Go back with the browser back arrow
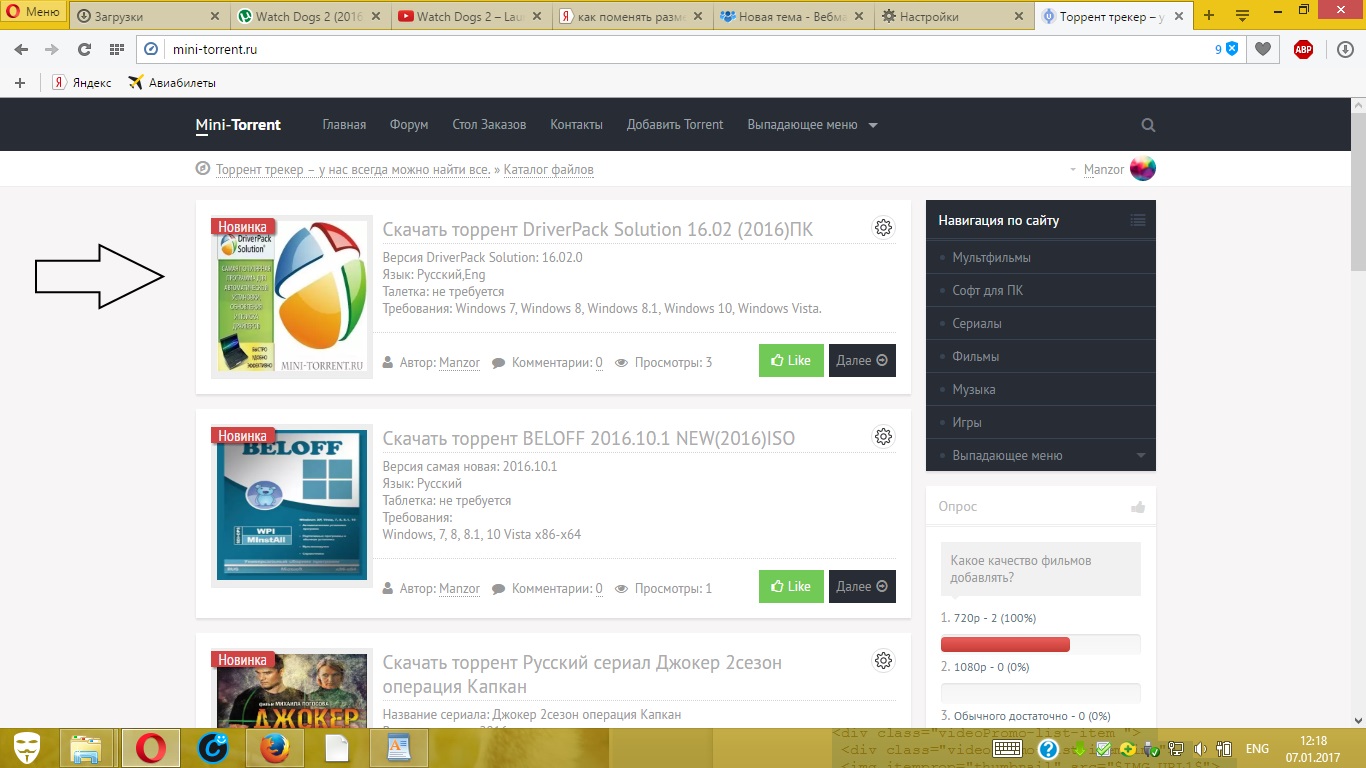This screenshot has width=1366, height=768. (21, 49)
